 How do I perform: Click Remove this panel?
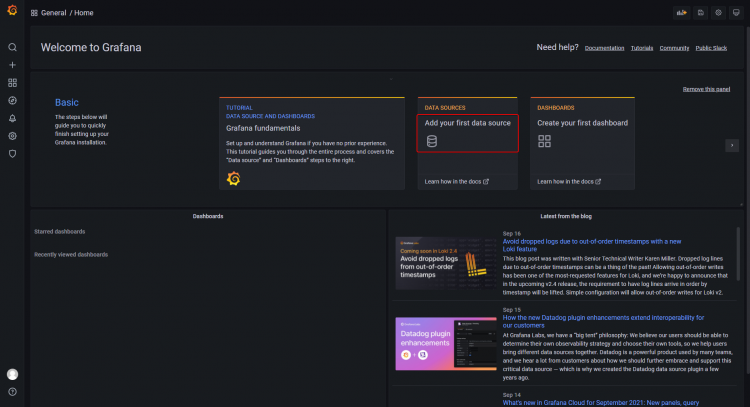click(706, 89)
